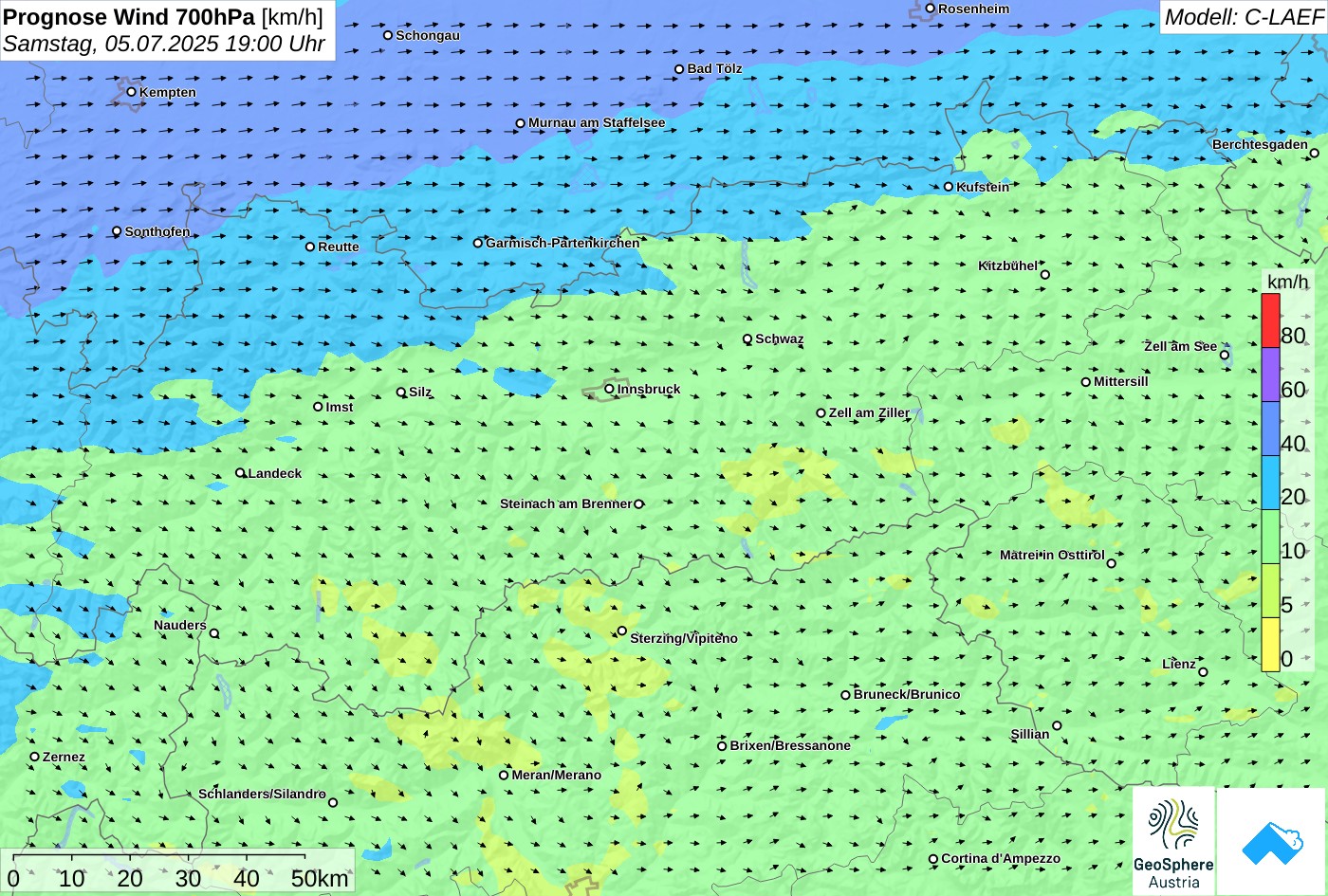
Task: Click the km/h legend heading
Action: tap(1287, 282)
